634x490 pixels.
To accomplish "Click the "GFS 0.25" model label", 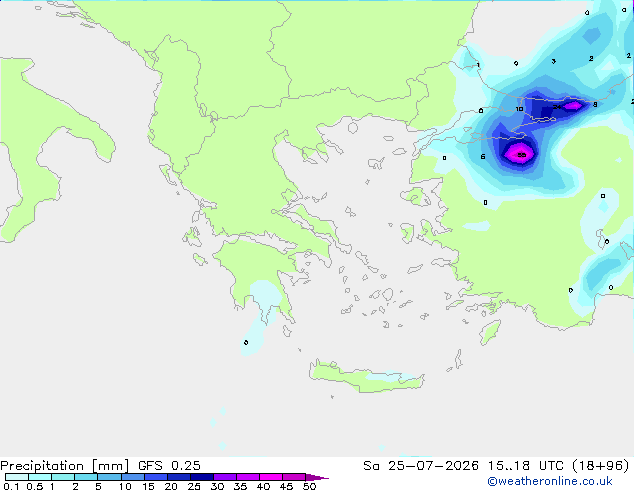I will [169, 466].
